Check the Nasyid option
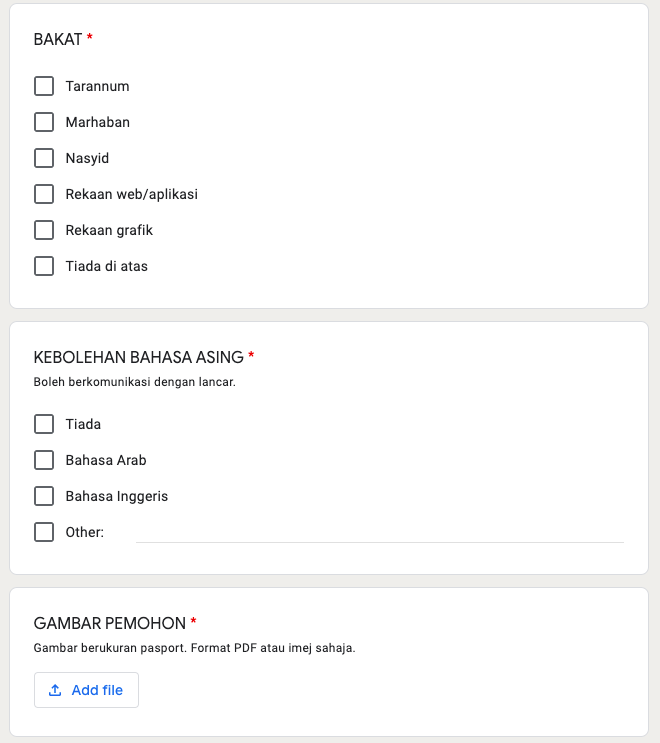Image resolution: width=660 pixels, height=743 pixels. pos(44,158)
